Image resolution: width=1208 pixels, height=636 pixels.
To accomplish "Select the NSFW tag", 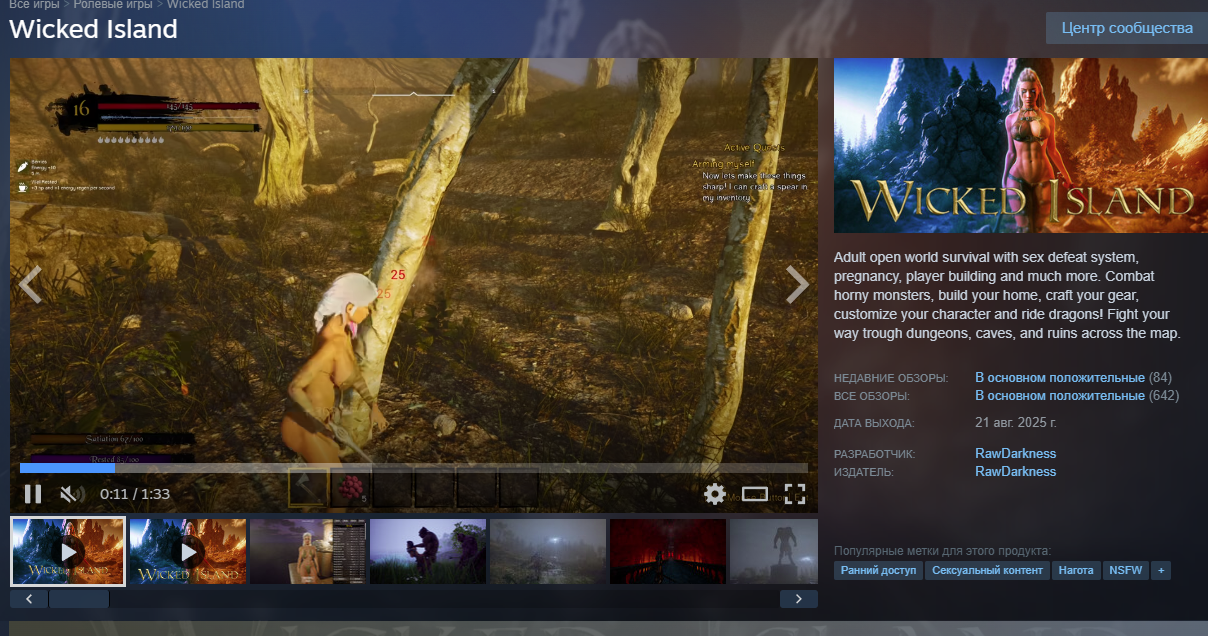I will [x=1127, y=571].
